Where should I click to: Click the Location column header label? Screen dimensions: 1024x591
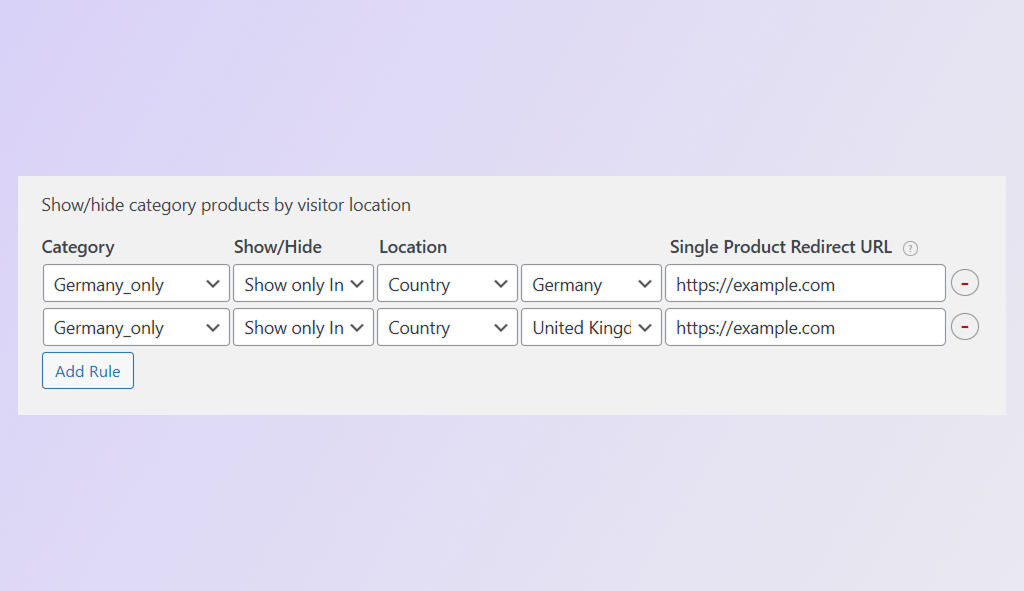click(413, 247)
